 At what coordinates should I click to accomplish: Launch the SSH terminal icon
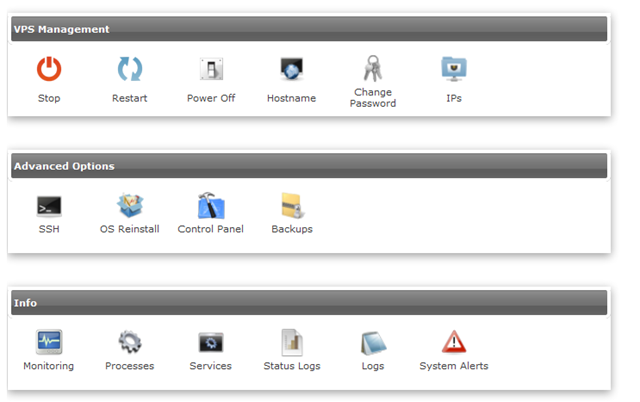49,206
